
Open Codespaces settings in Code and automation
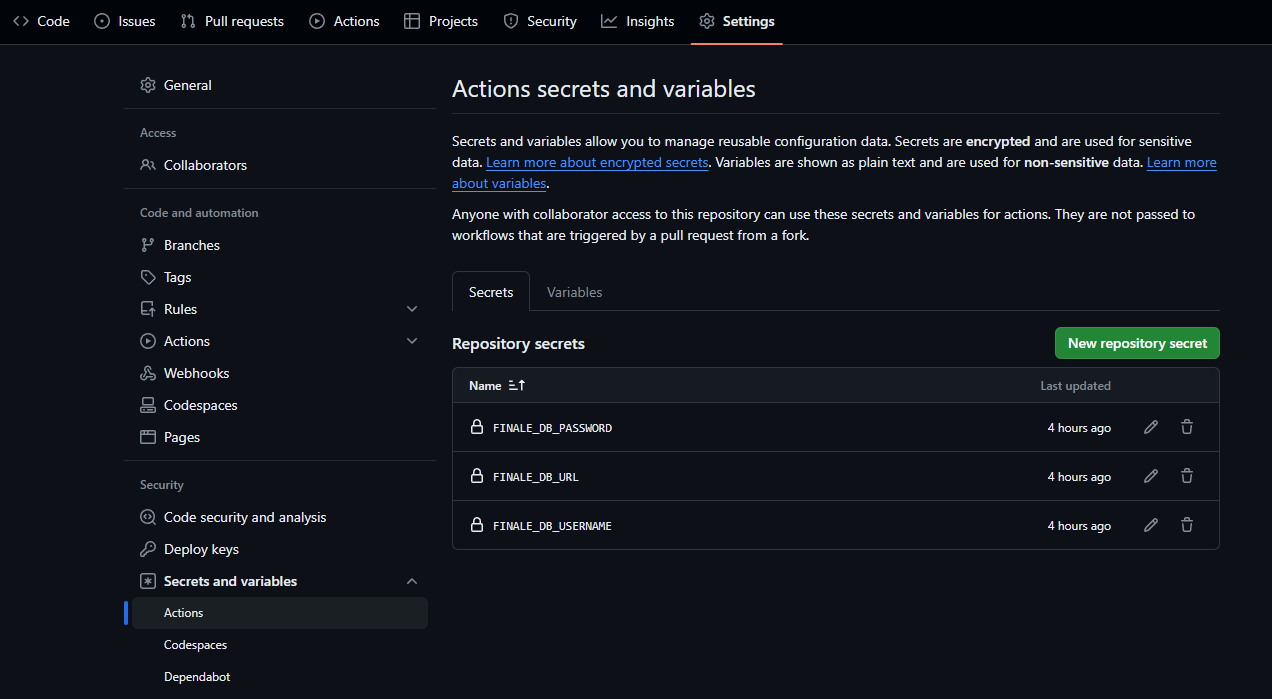coord(280,405)
